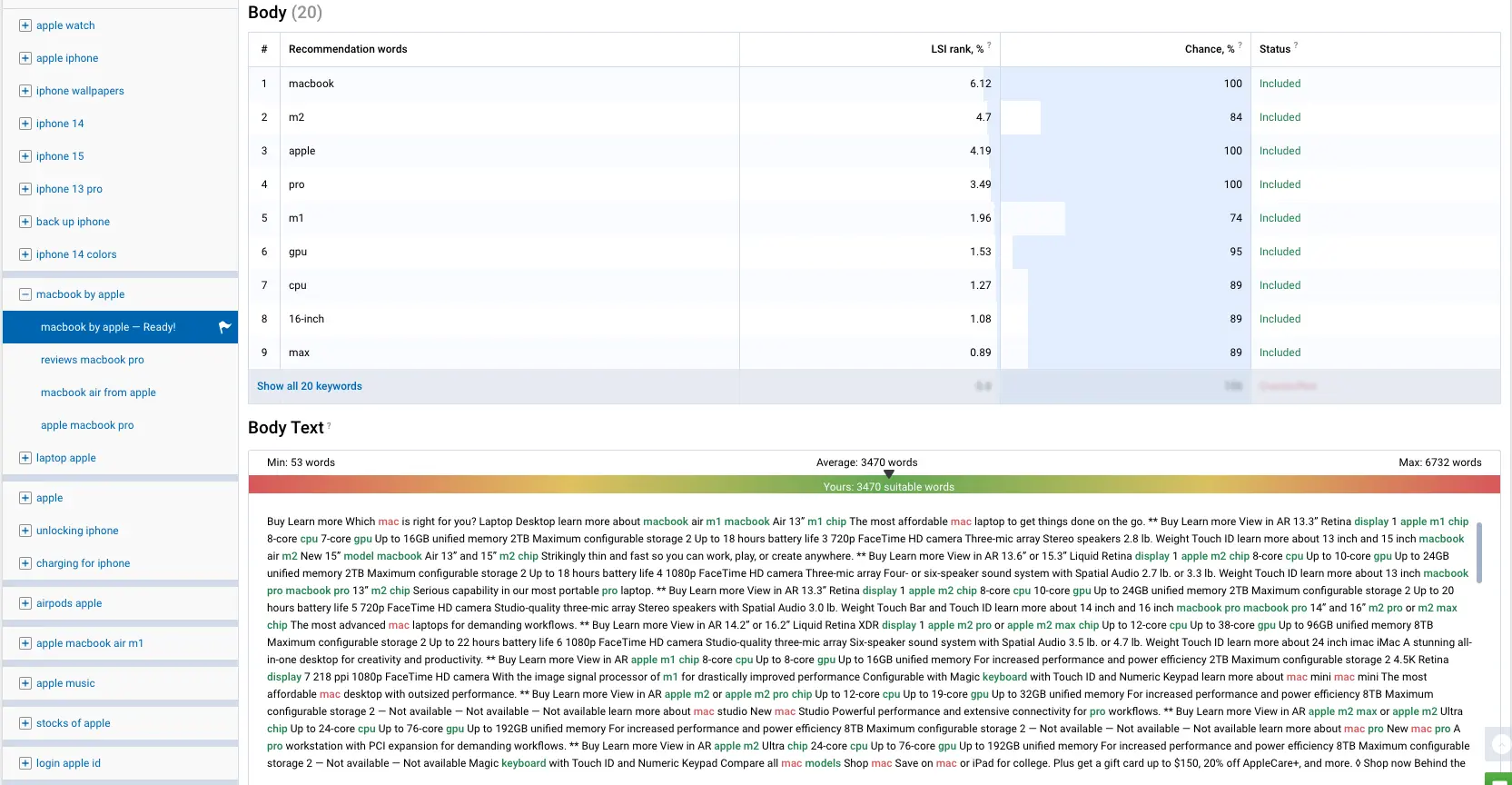
Task: Expand the apple iphone keyword group
Action: click(25, 58)
